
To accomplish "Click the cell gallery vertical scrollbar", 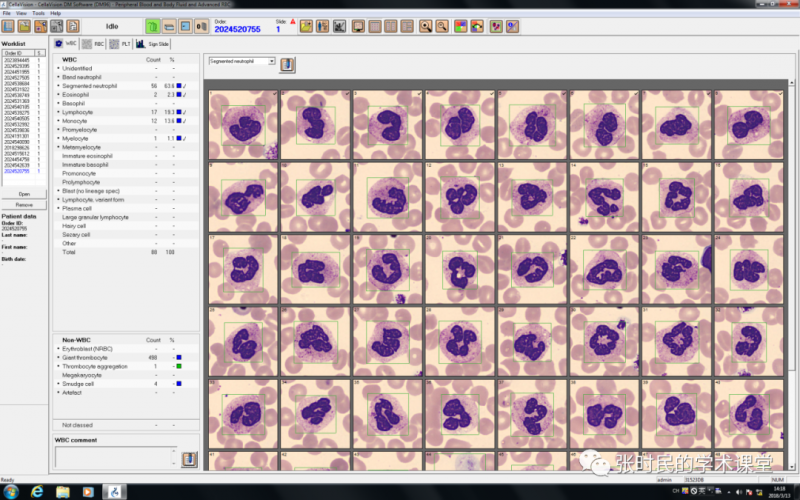I will pos(792,276).
